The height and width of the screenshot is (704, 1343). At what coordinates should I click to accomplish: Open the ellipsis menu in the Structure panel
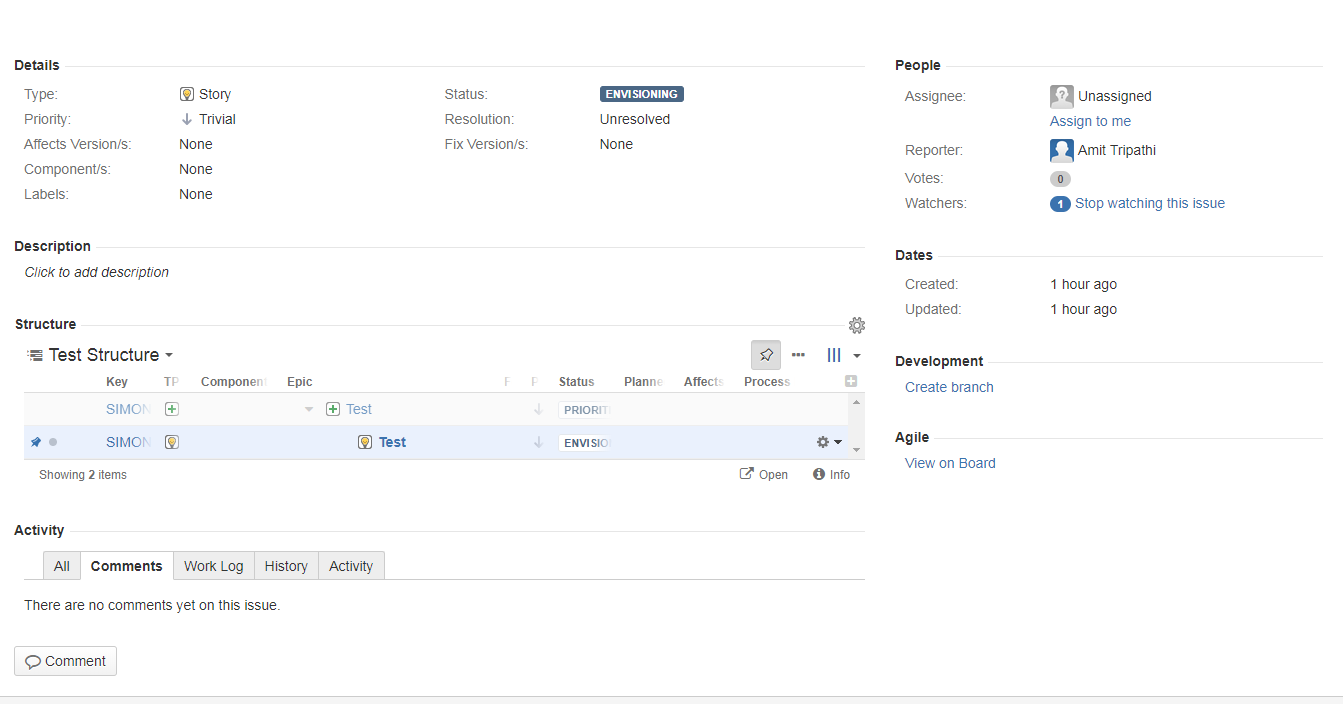[x=798, y=354]
